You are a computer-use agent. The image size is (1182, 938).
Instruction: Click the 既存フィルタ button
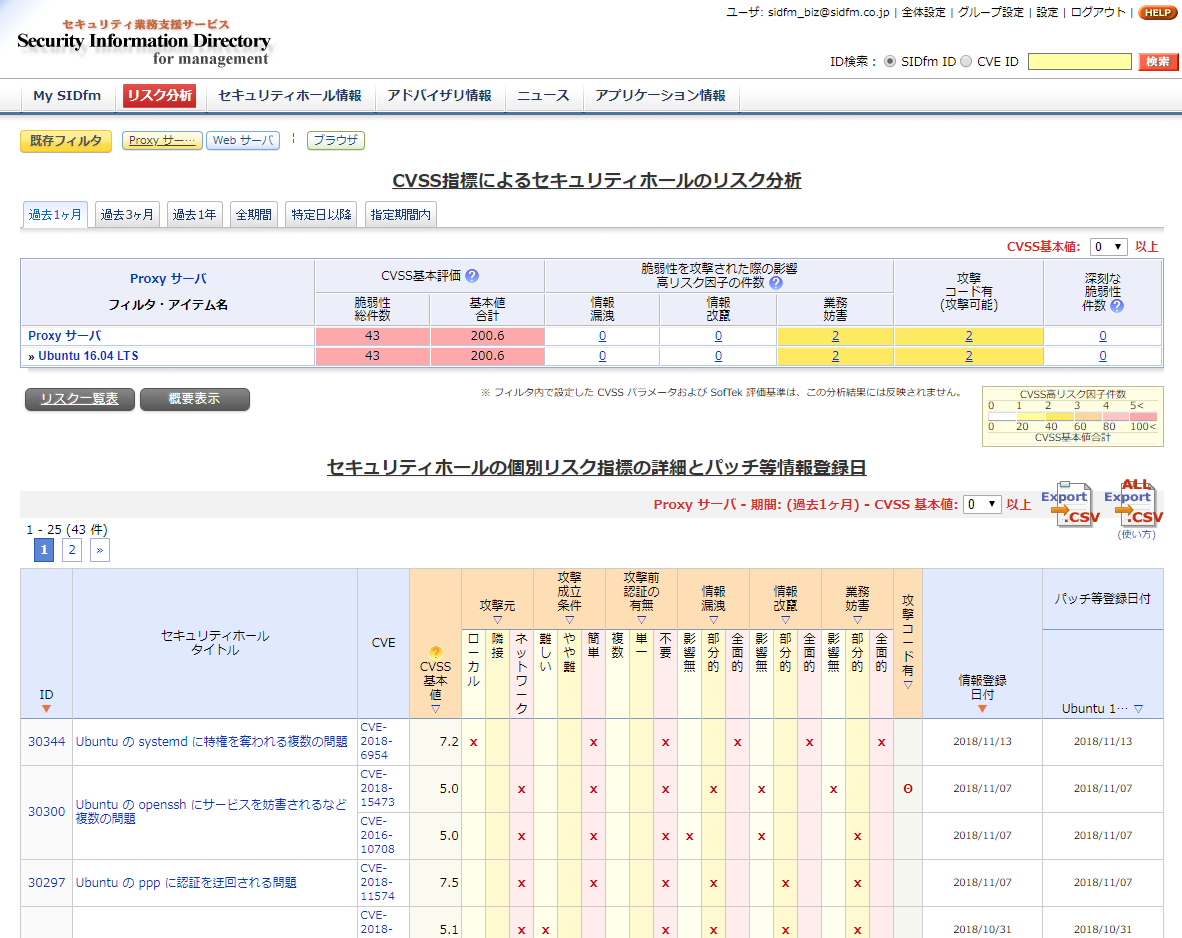tap(66, 141)
